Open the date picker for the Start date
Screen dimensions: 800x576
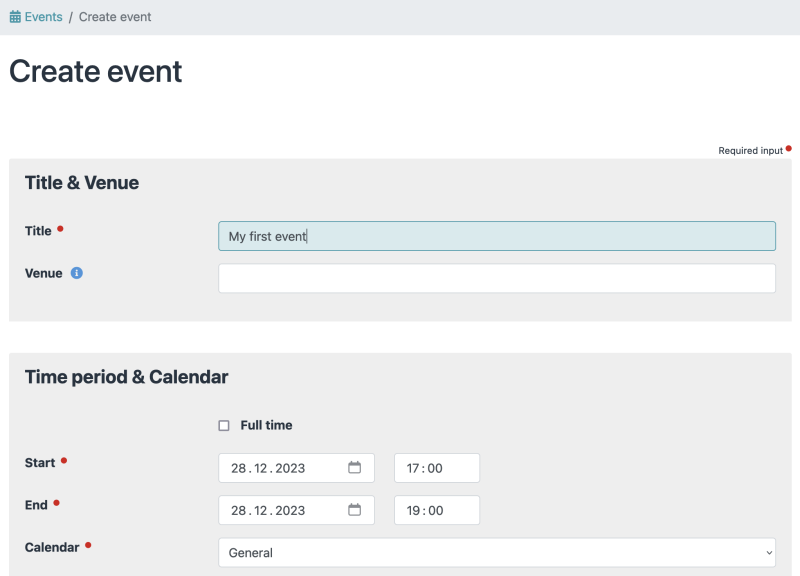pos(355,467)
